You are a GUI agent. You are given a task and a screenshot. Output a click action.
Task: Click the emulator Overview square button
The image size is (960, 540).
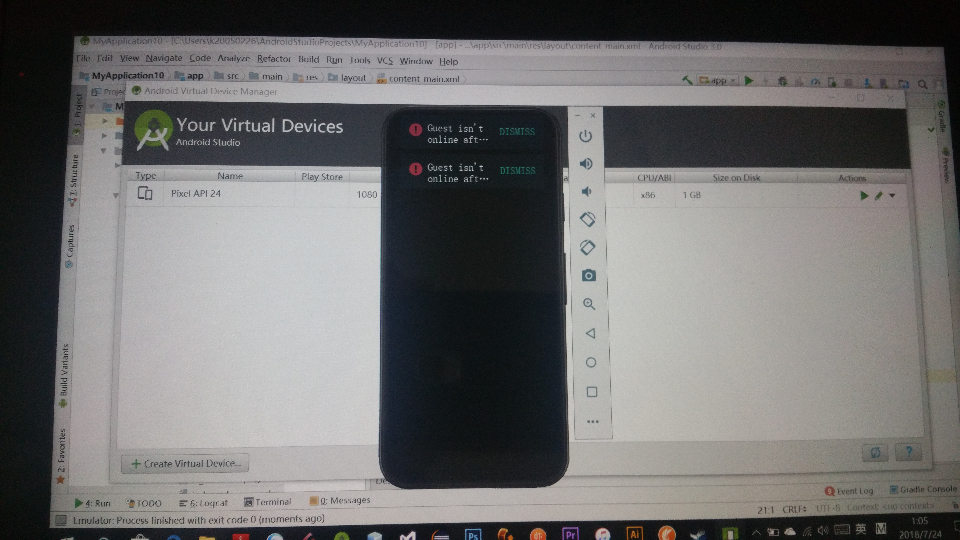591,392
